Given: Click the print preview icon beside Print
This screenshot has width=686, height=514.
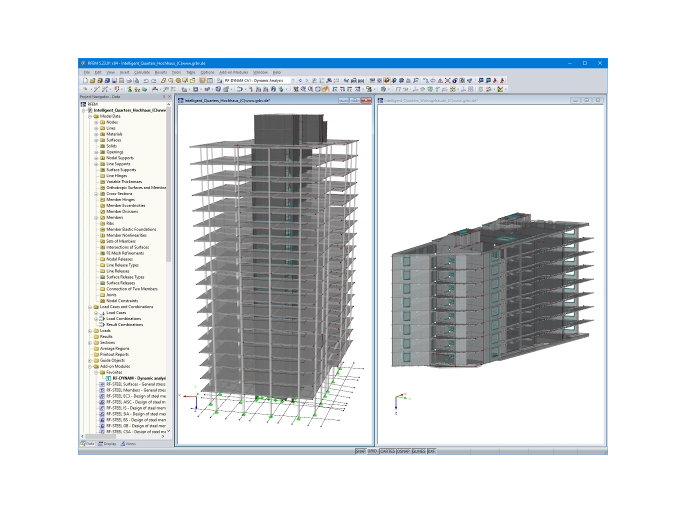Looking at the screenshot, I should 136,80.
